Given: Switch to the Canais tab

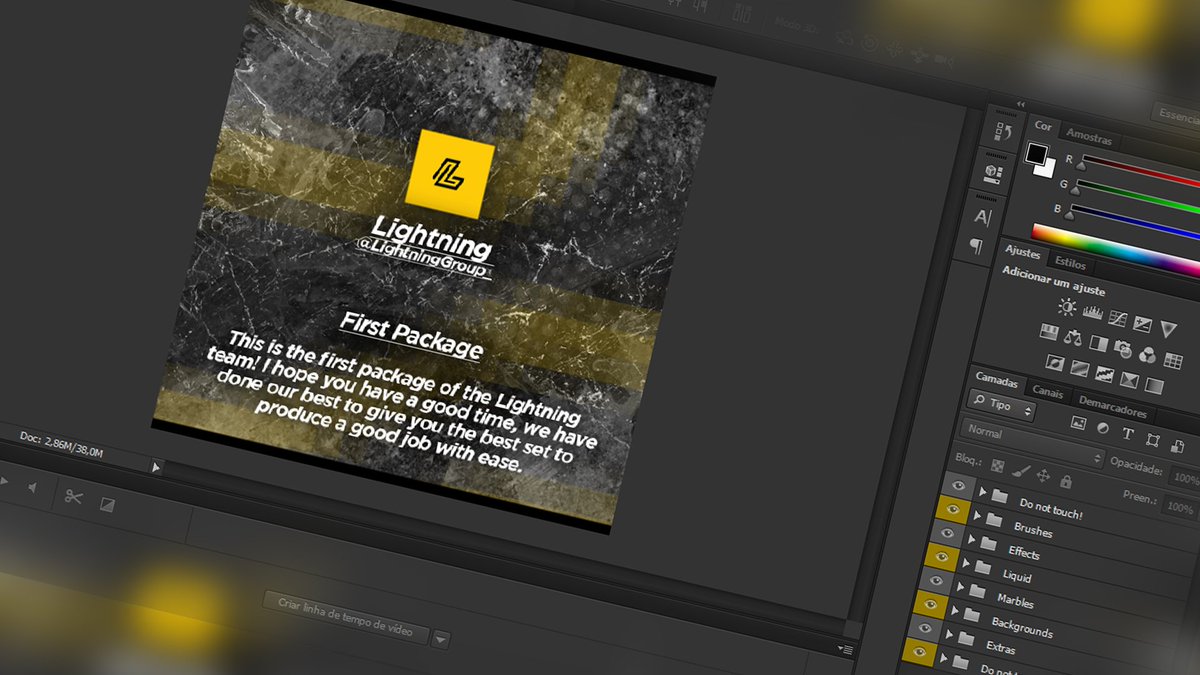Looking at the screenshot, I should 1047,394.
